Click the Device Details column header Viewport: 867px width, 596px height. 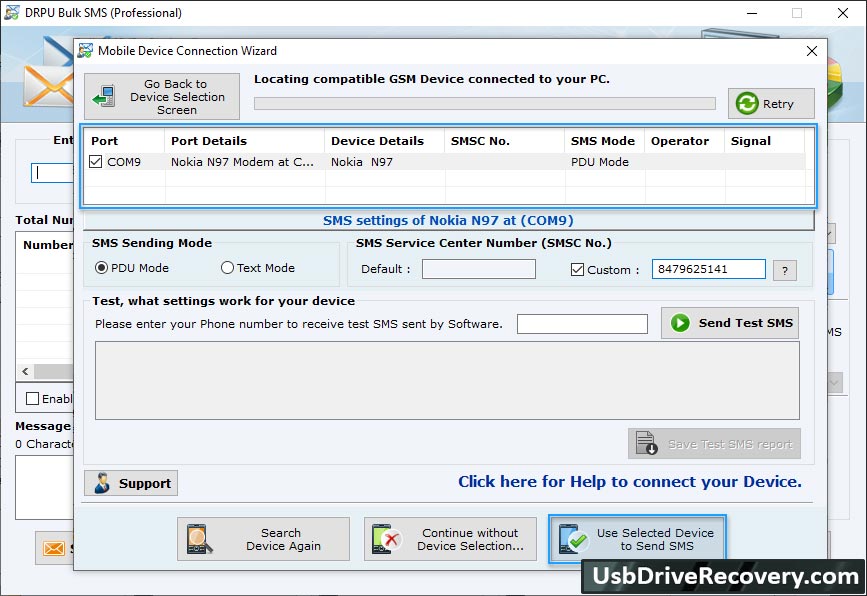pos(385,141)
